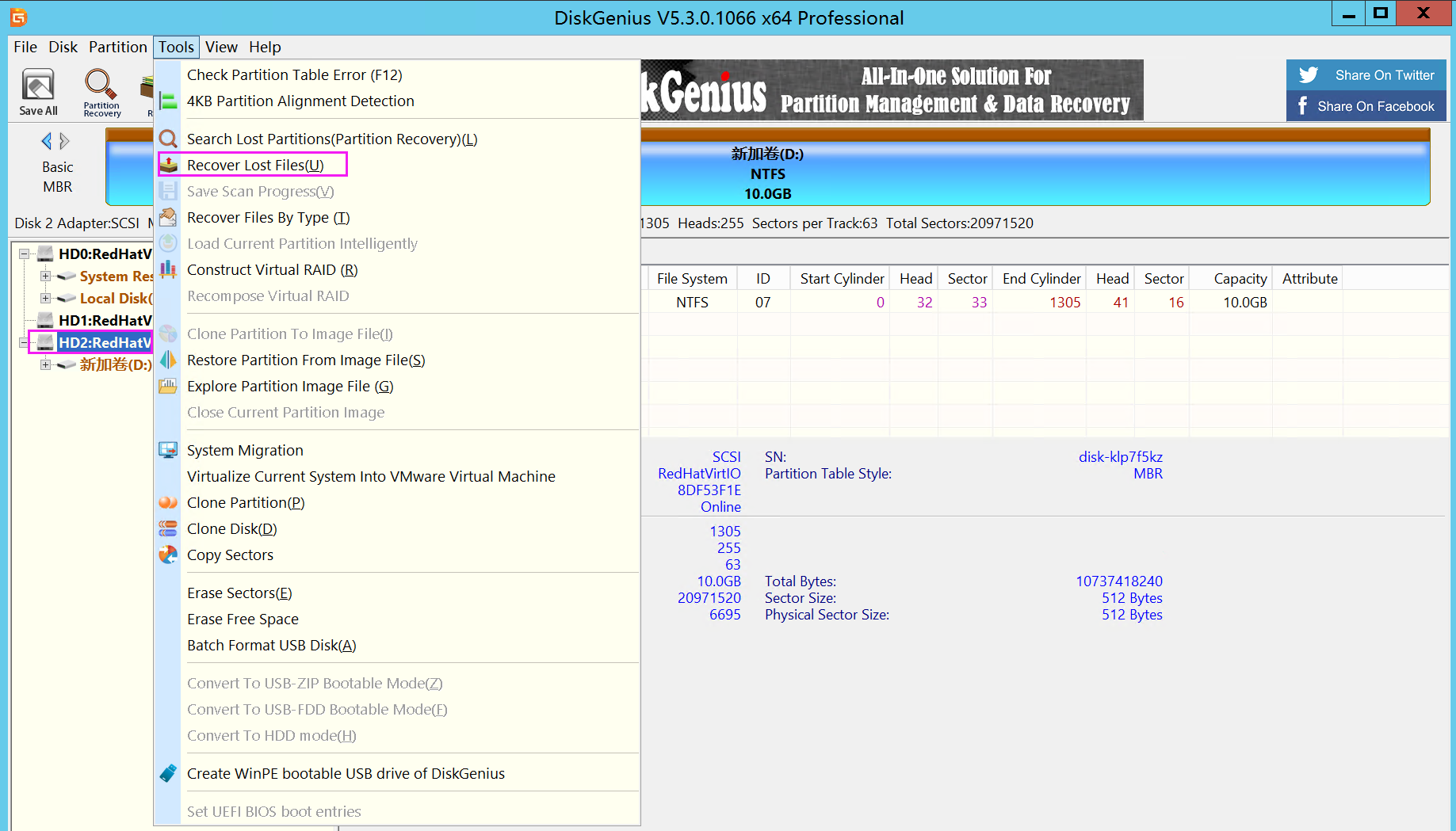Click the Start Cylinder column header

point(842,279)
